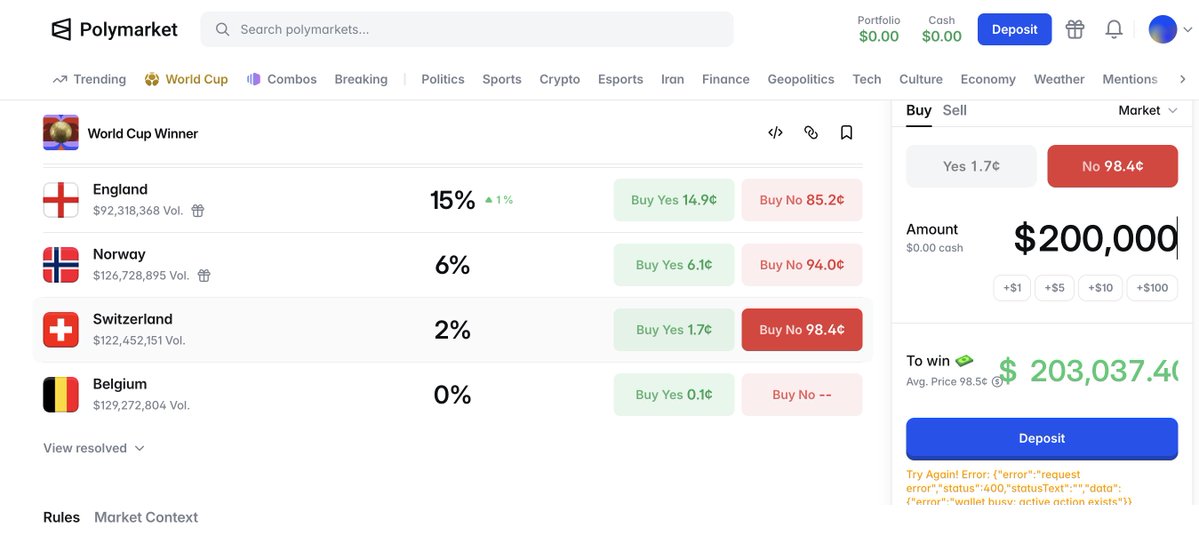Viewport: 1199px width, 536px height.
Task: Click the Portfolio $0.00 balance
Action: pos(879,29)
